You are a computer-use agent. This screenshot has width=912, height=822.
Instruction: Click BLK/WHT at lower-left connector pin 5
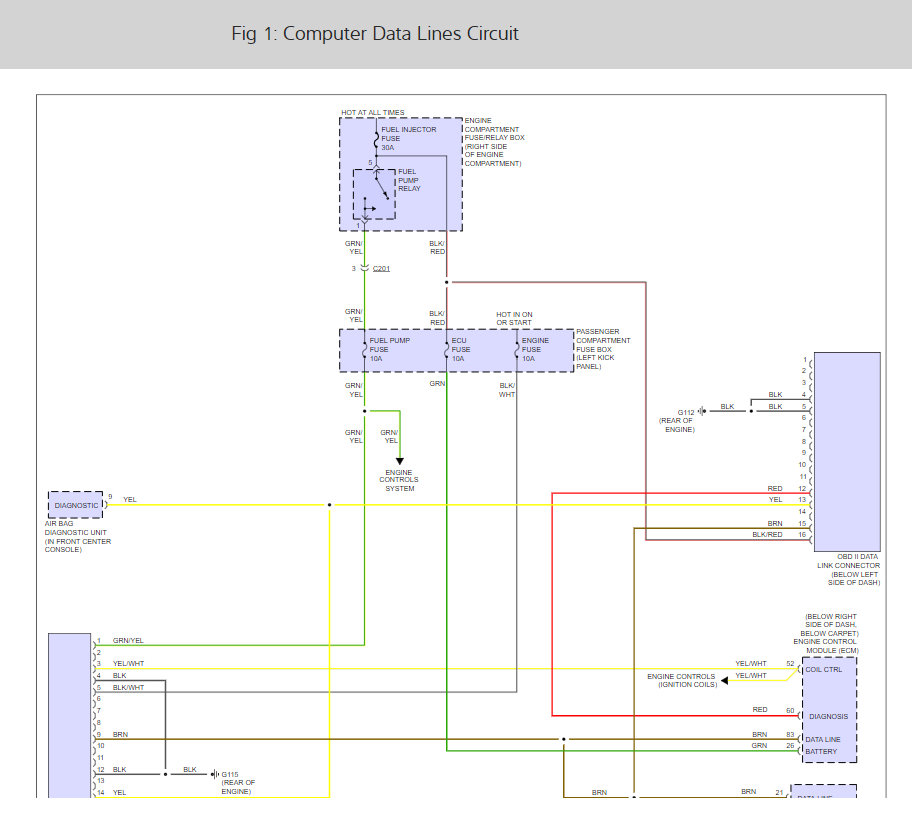click(128, 688)
